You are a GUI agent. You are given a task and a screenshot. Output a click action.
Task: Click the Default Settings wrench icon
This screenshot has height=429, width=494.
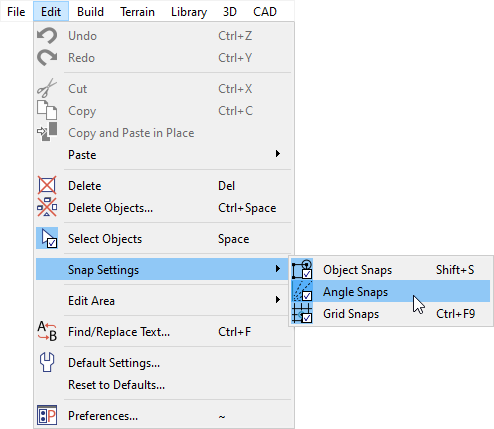[47, 362]
